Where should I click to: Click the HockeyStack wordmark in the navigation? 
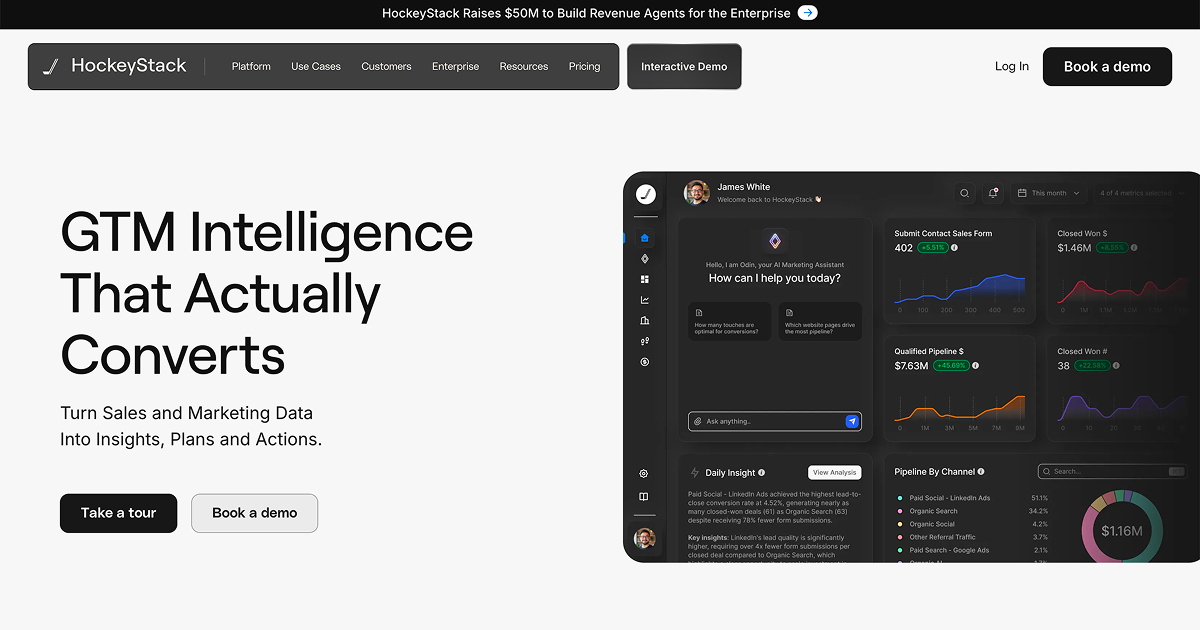(x=129, y=66)
